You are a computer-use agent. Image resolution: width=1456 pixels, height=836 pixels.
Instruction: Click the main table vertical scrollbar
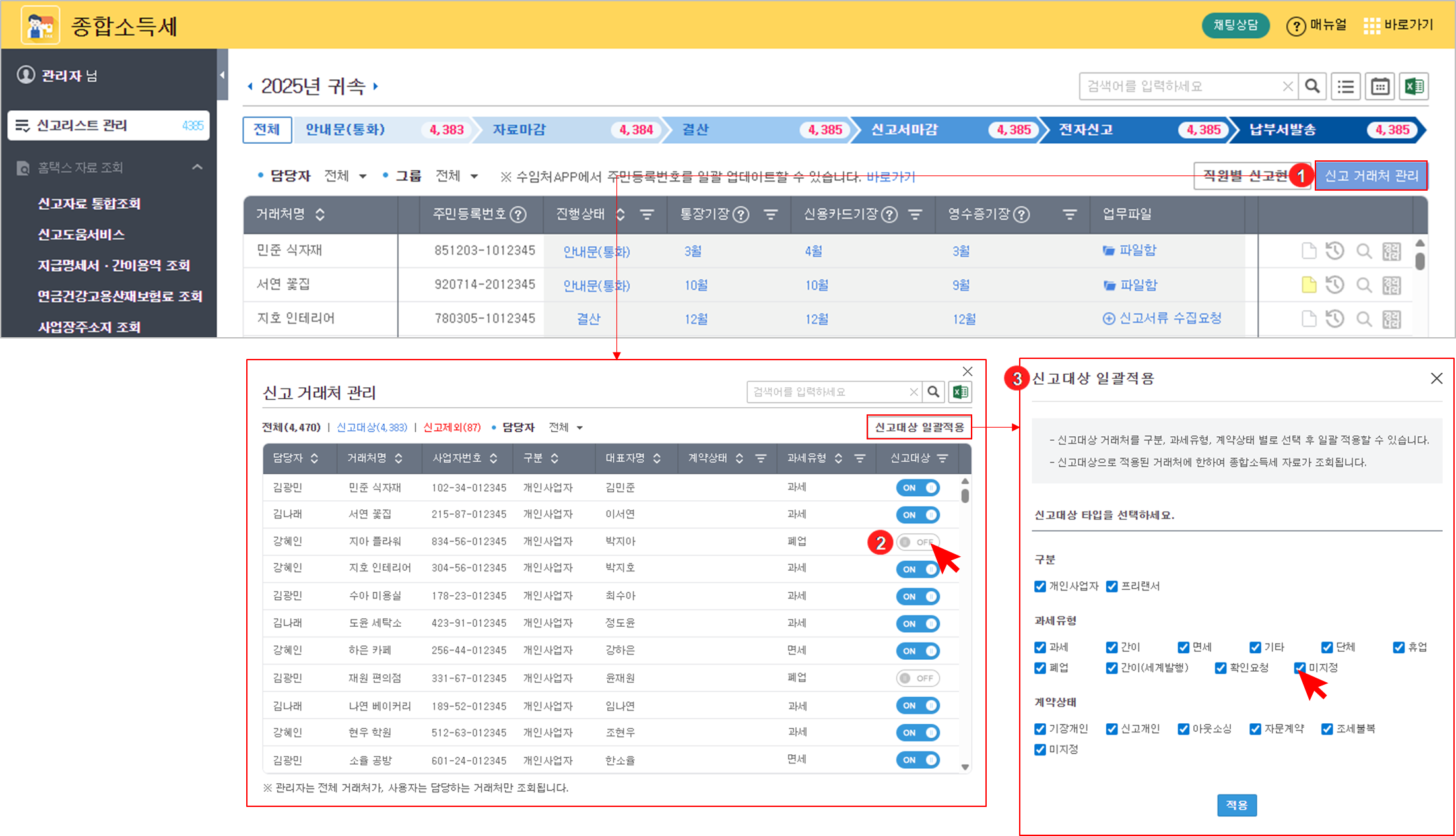(x=1420, y=261)
